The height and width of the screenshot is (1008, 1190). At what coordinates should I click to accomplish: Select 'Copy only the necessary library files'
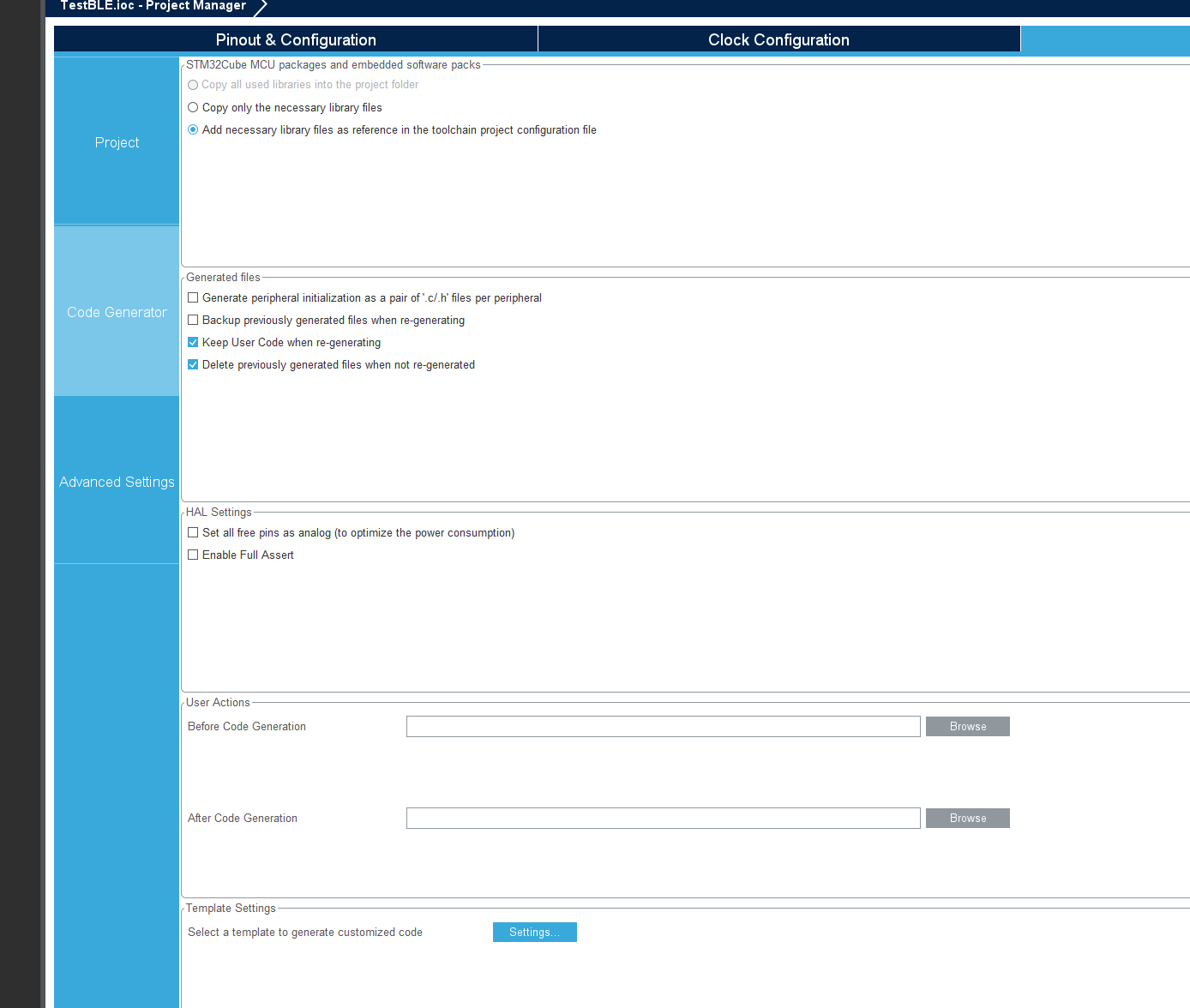(x=192, y=107)
